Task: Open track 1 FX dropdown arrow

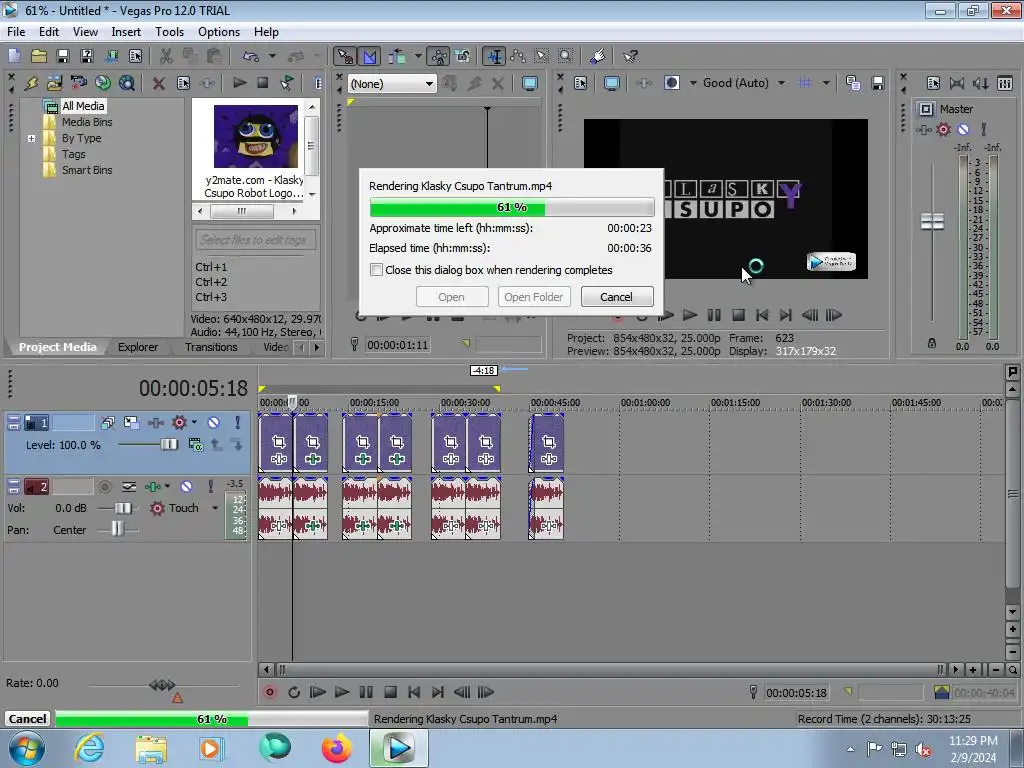Action: 195,423
